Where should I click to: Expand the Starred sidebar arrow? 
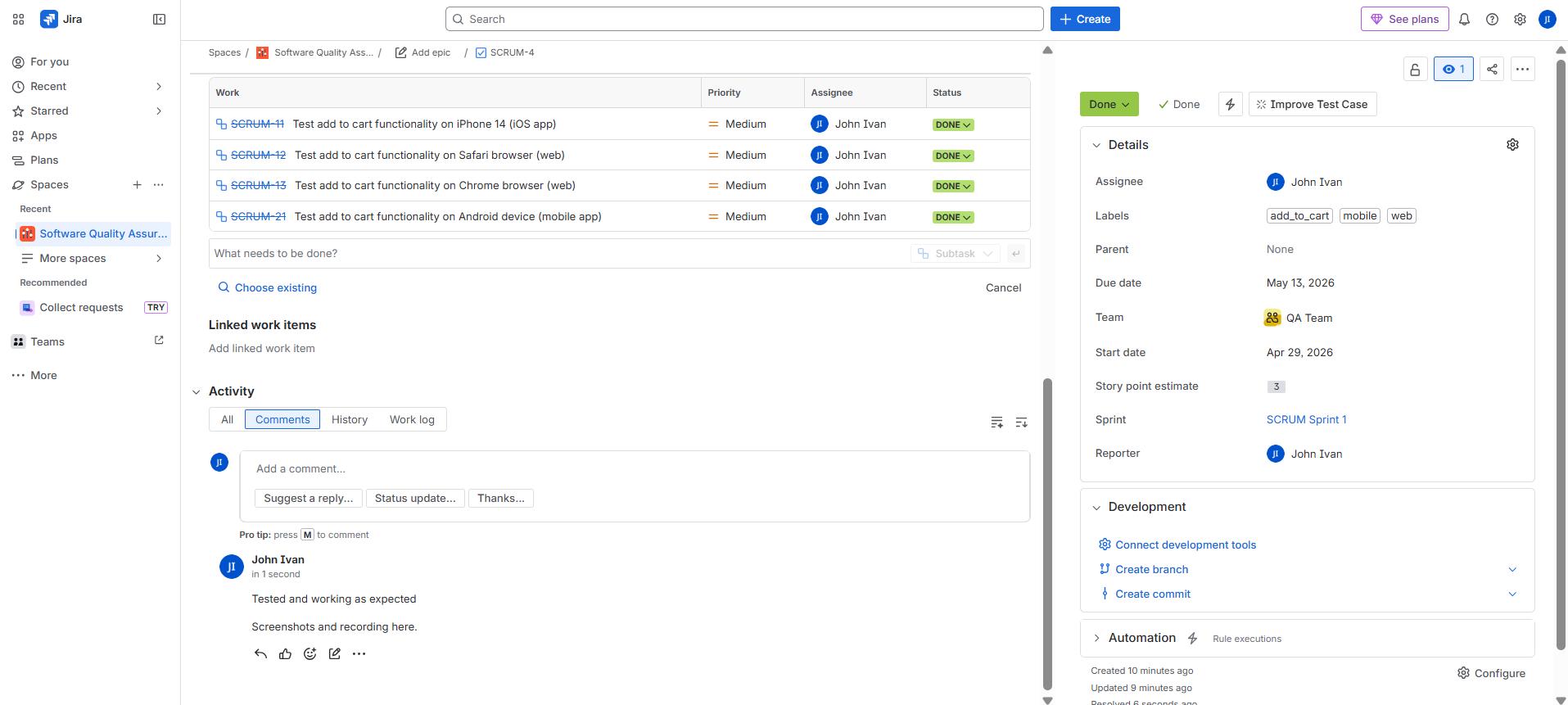pos(158,111)
